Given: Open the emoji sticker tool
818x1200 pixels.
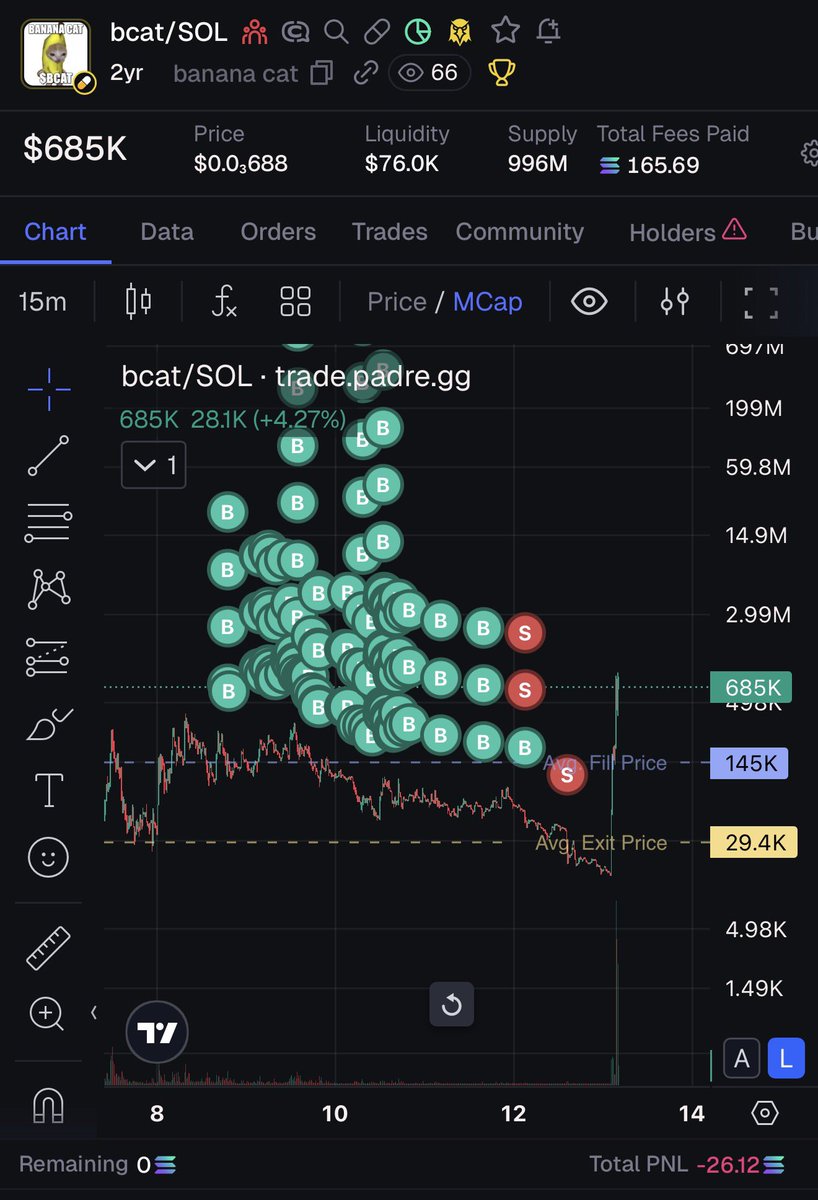Looking at the screenshot, I should click(48, 856).
